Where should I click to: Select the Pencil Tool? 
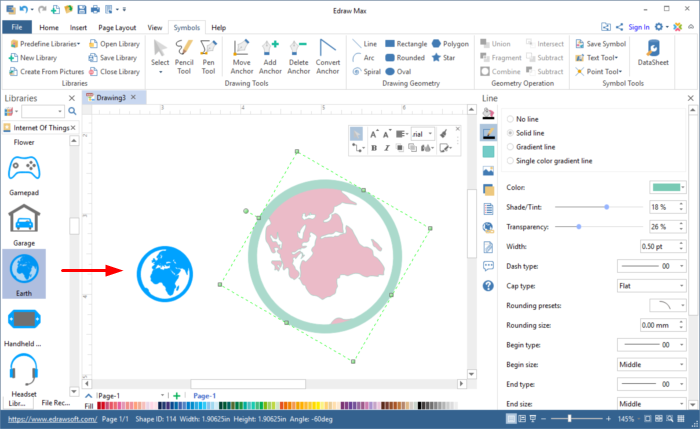[x=184, y=57]
